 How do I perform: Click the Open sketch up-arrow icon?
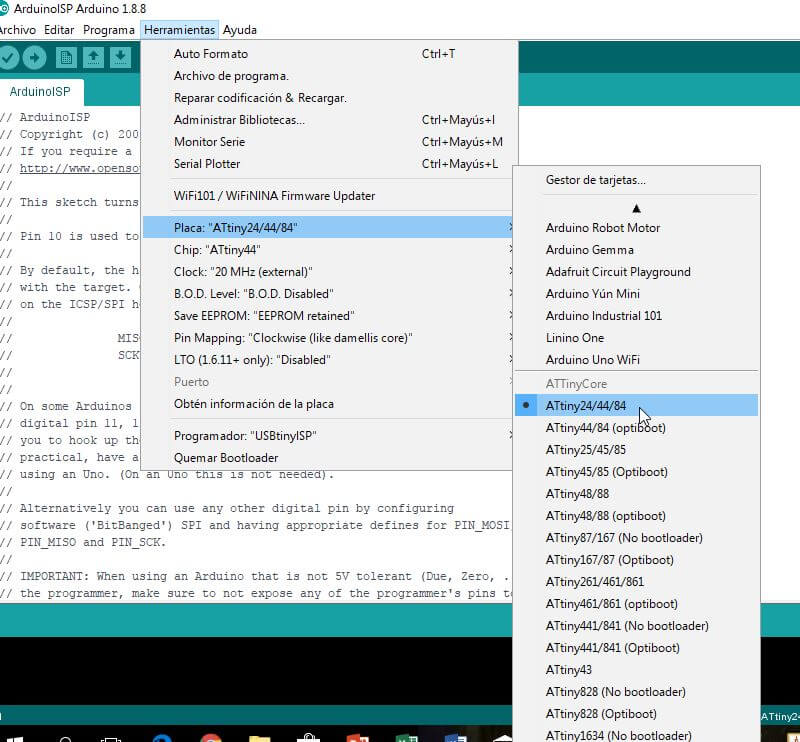point(93,57)
